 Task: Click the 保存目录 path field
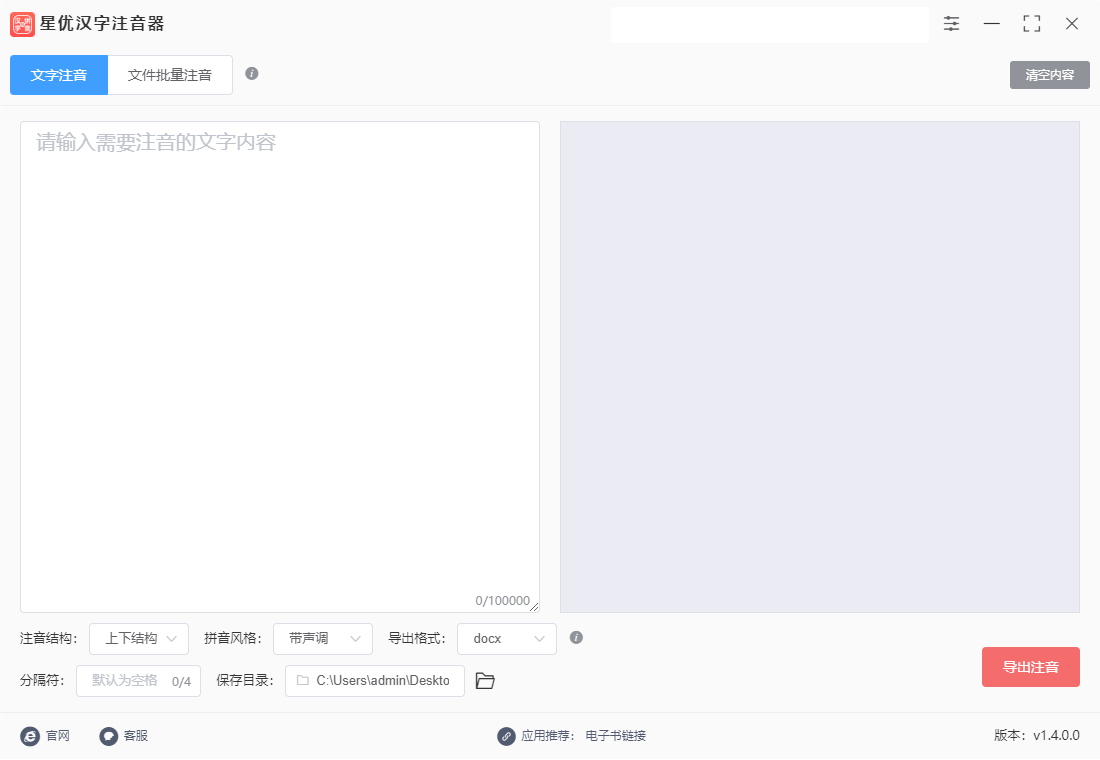point(375,681)
